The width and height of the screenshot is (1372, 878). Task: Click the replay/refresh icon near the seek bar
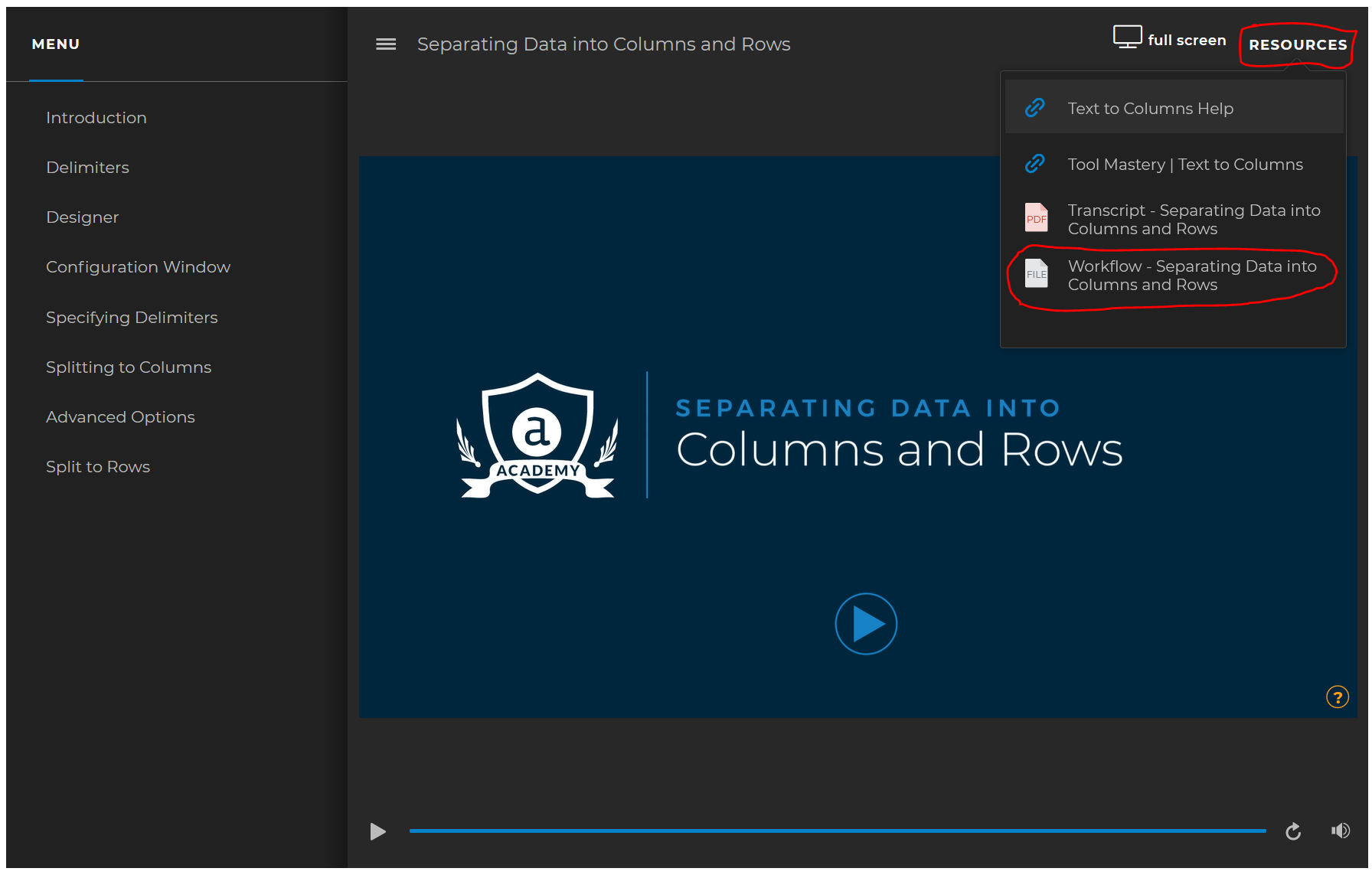click(x=1293, y=831)
